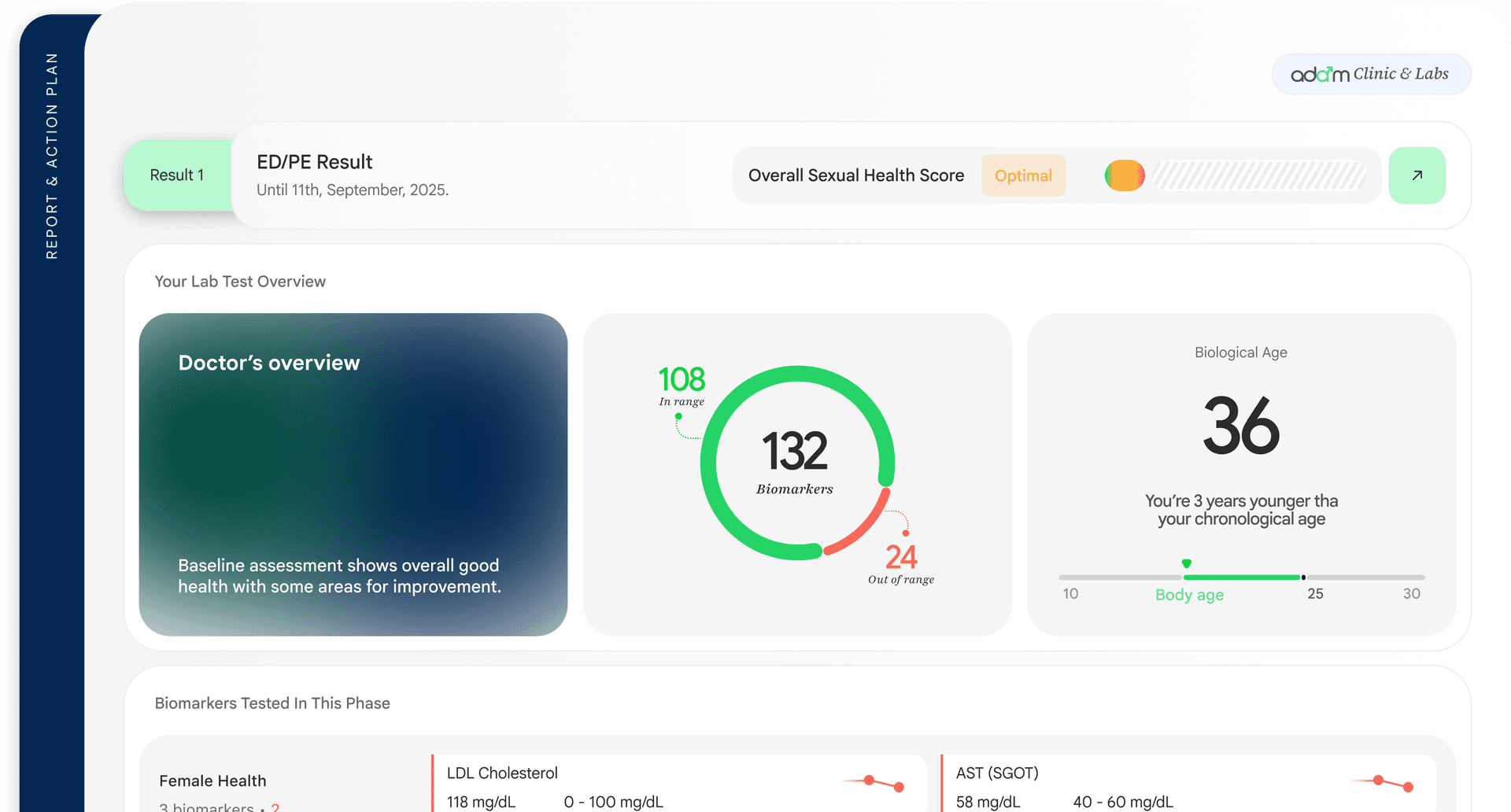
Task: Click the green in-range dot marker
Action: 678,416
